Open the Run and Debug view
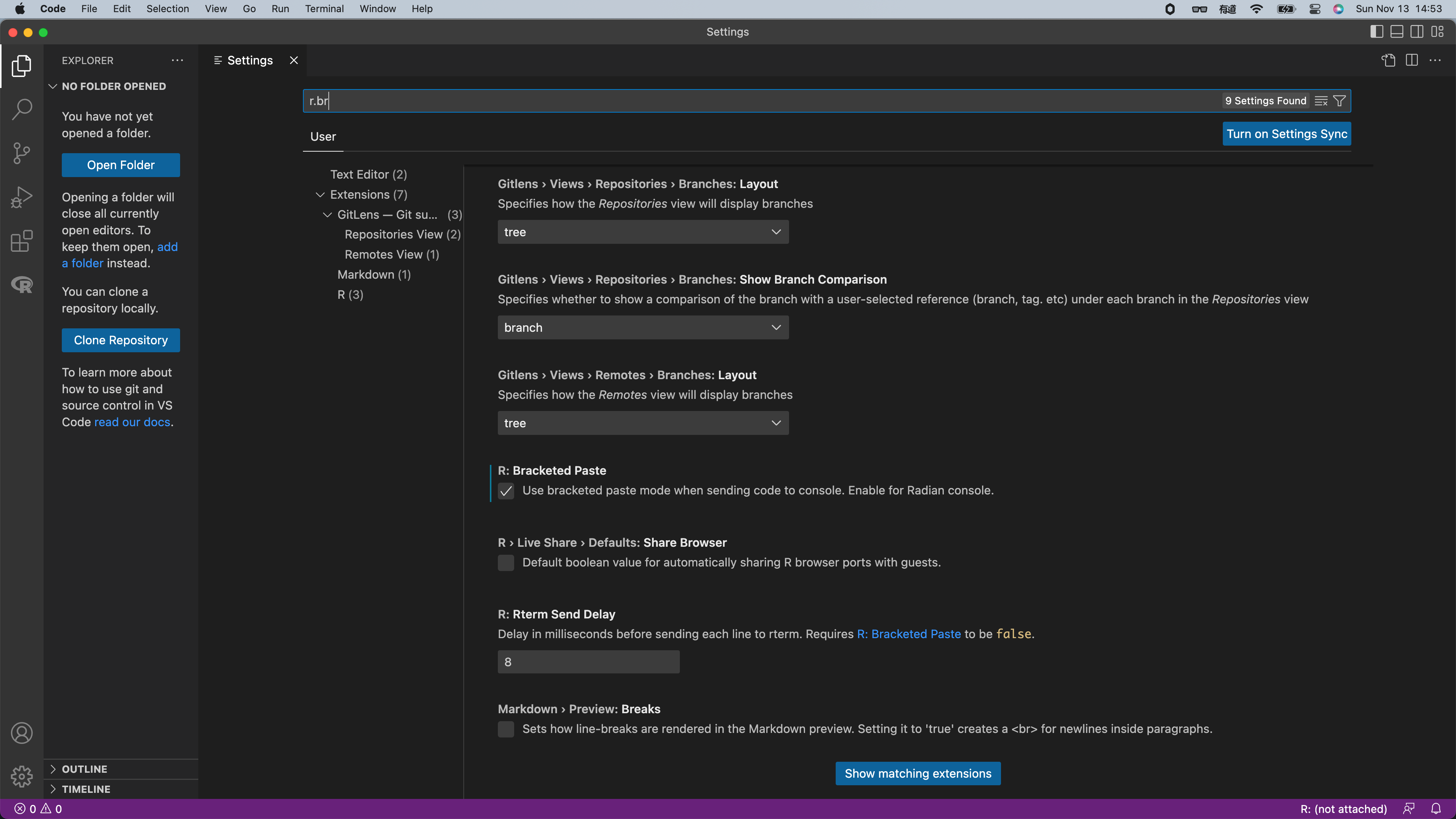The height and width of the screenshot is (819, 1456). 22,197
